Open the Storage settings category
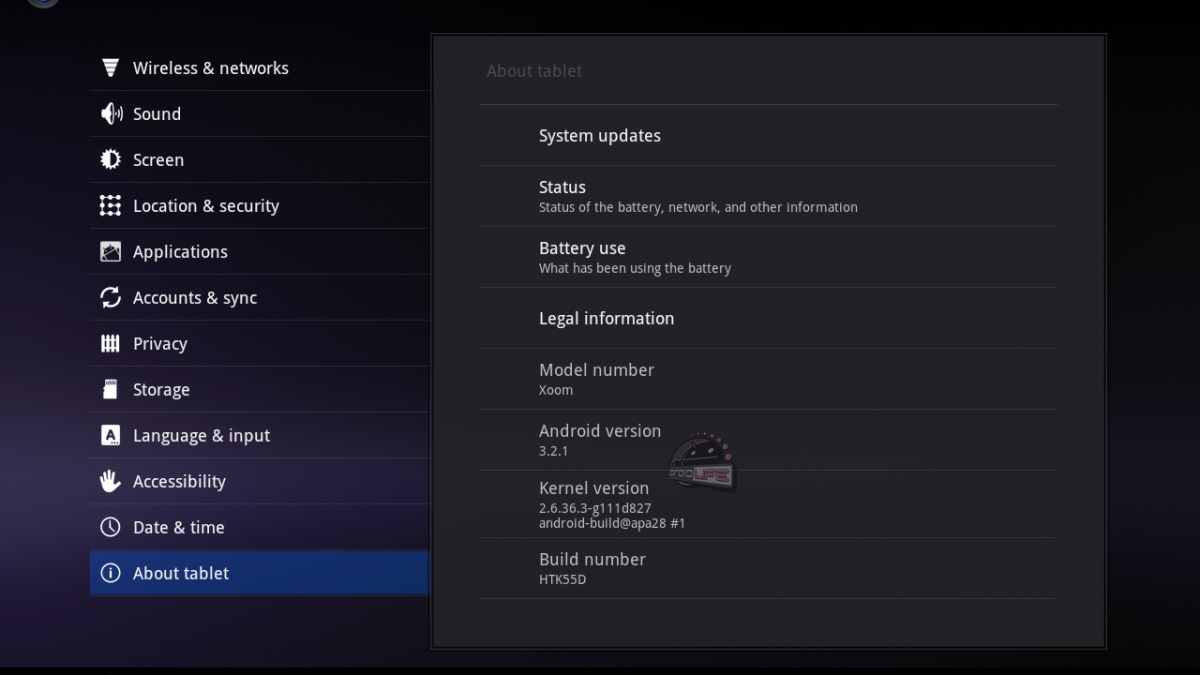Image resolution: width=1200 pixels, height=675 pixels. [x=258, y=390]
